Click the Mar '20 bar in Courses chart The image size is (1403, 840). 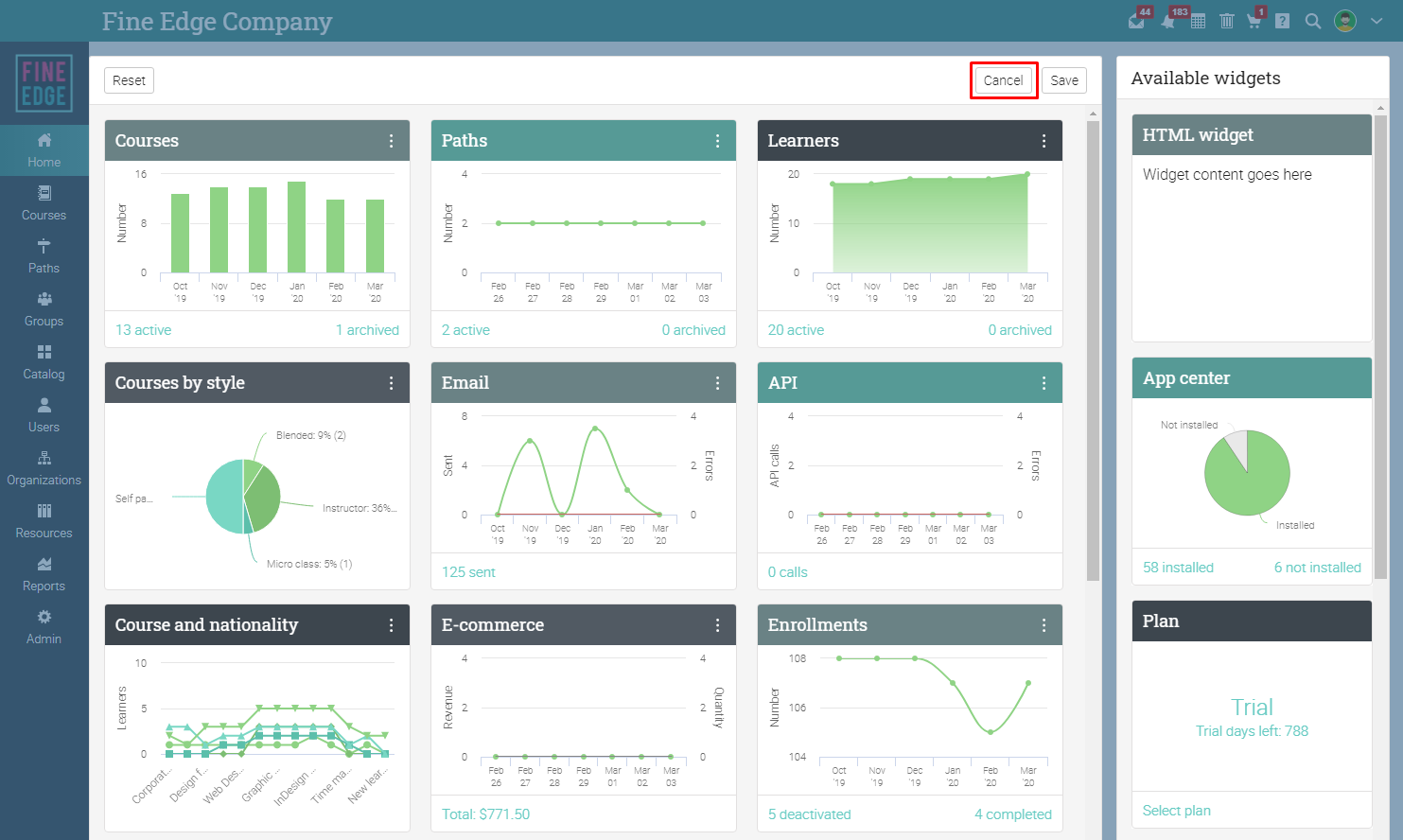pyautogui.click(x=376, y=236)
